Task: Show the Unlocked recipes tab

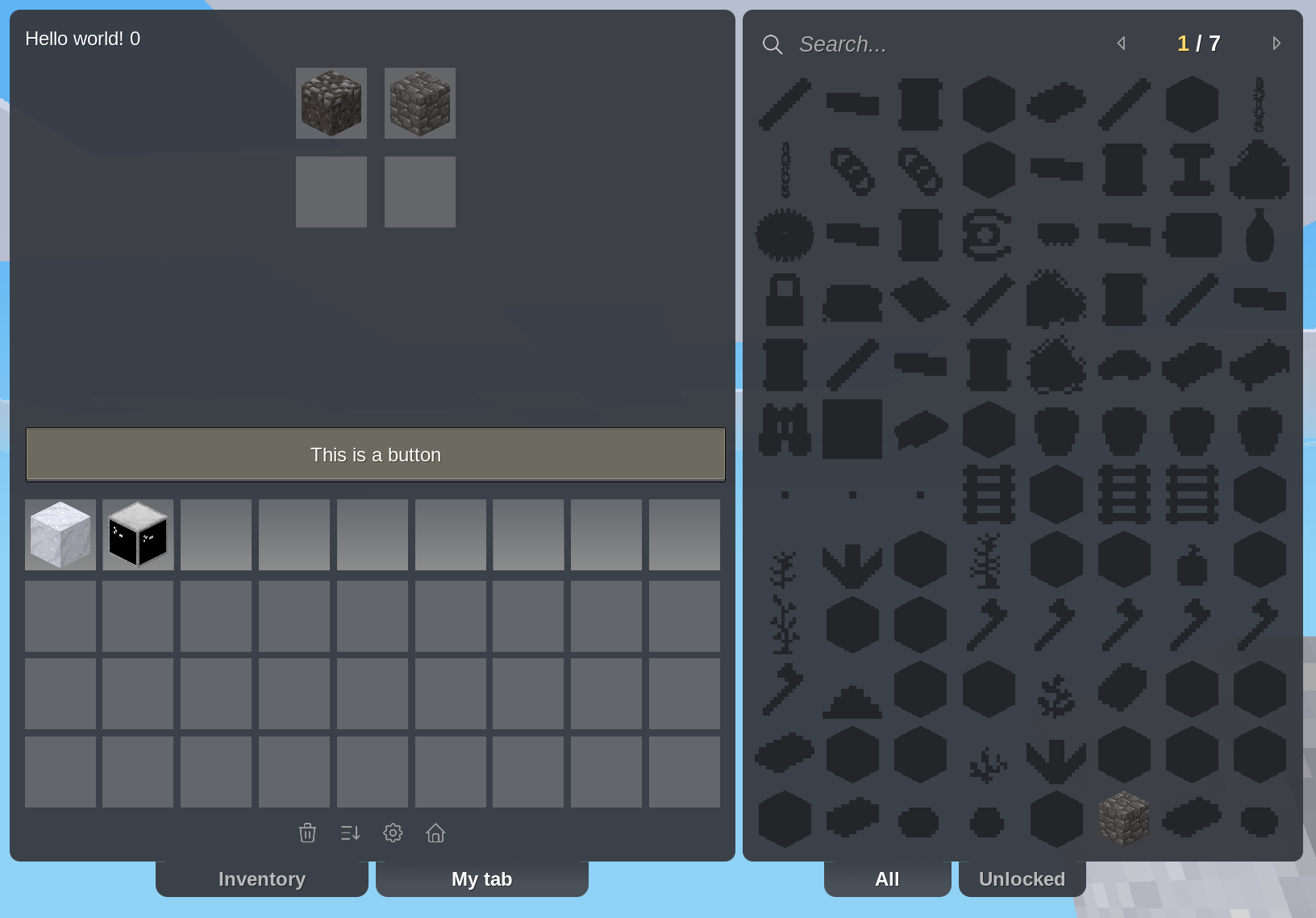Action: coord(1022,878)
